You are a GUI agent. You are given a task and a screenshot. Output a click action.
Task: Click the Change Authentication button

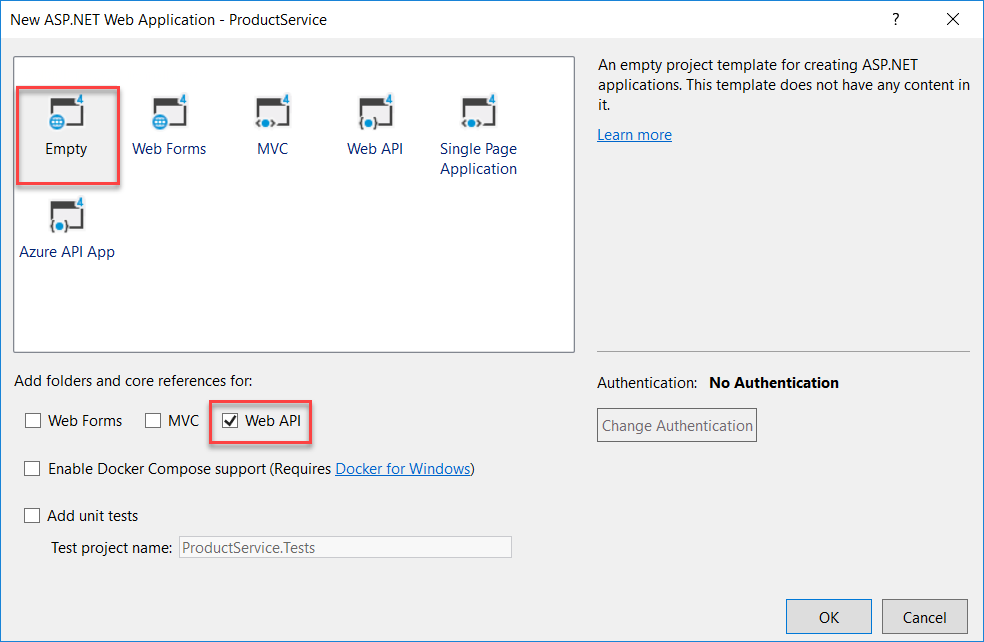coord(676,425)
